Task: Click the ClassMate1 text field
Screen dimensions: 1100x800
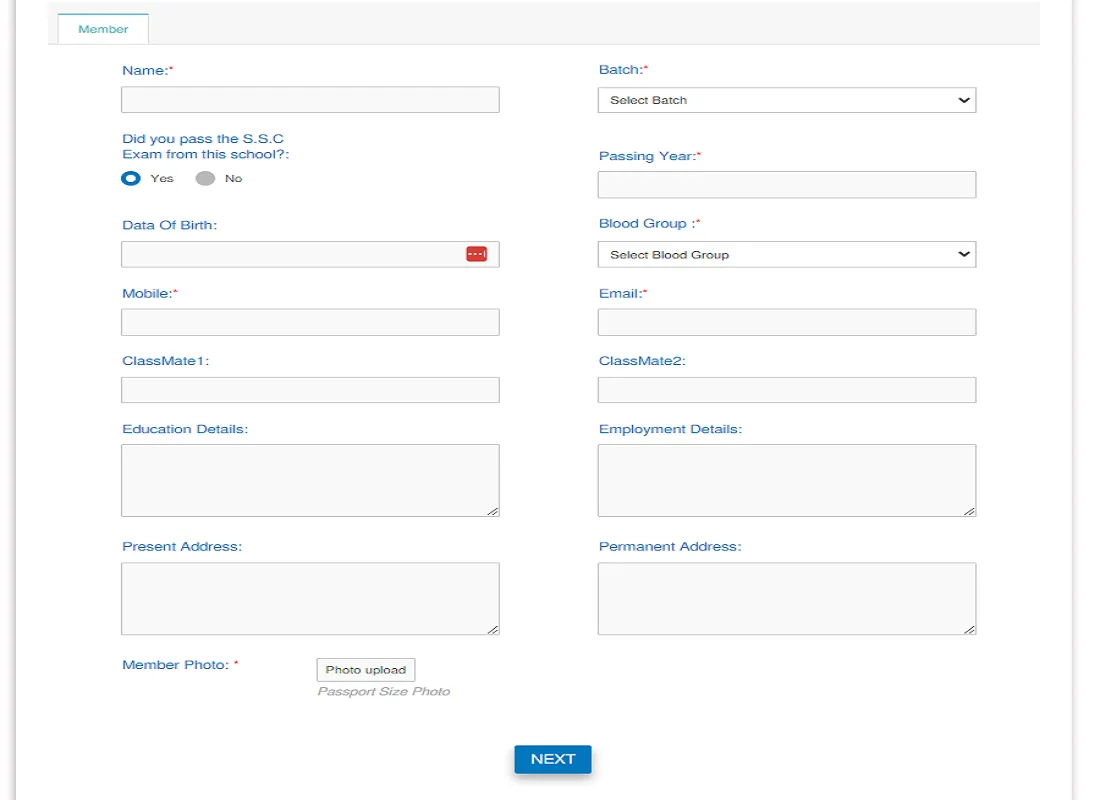Action: (310, 390)
